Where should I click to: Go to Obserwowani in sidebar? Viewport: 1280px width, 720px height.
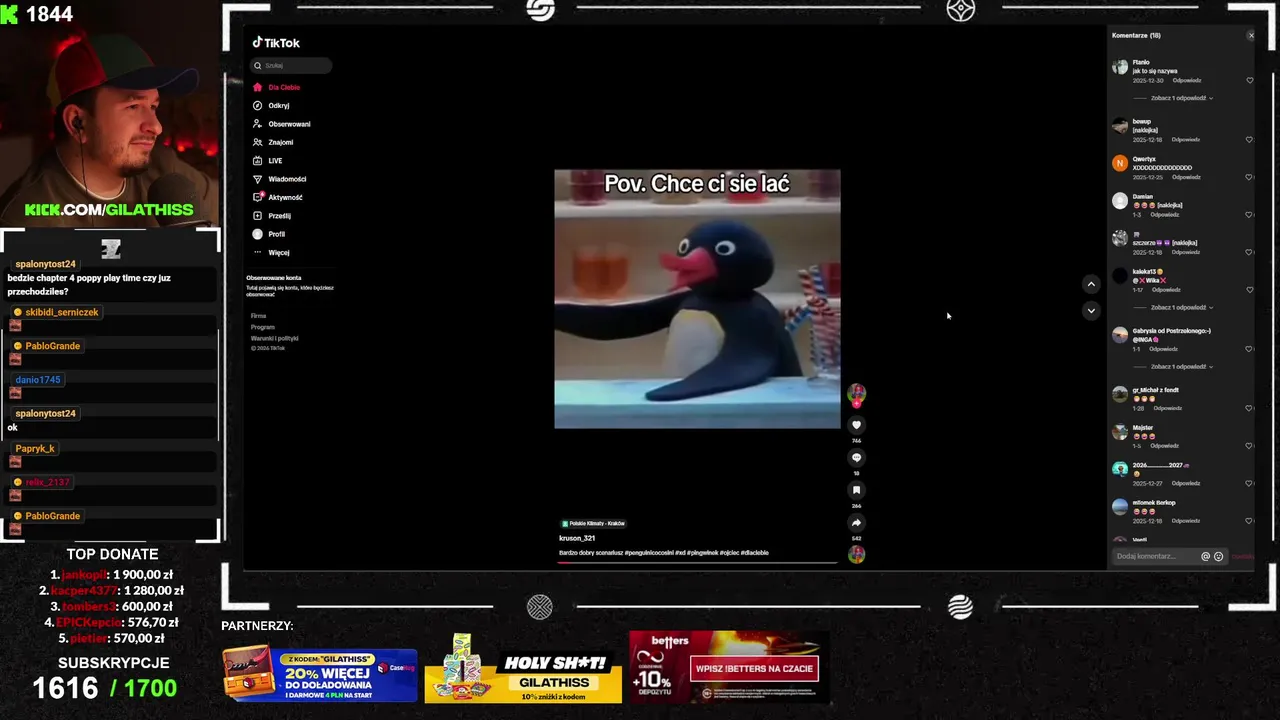click(x=281, y=124)
